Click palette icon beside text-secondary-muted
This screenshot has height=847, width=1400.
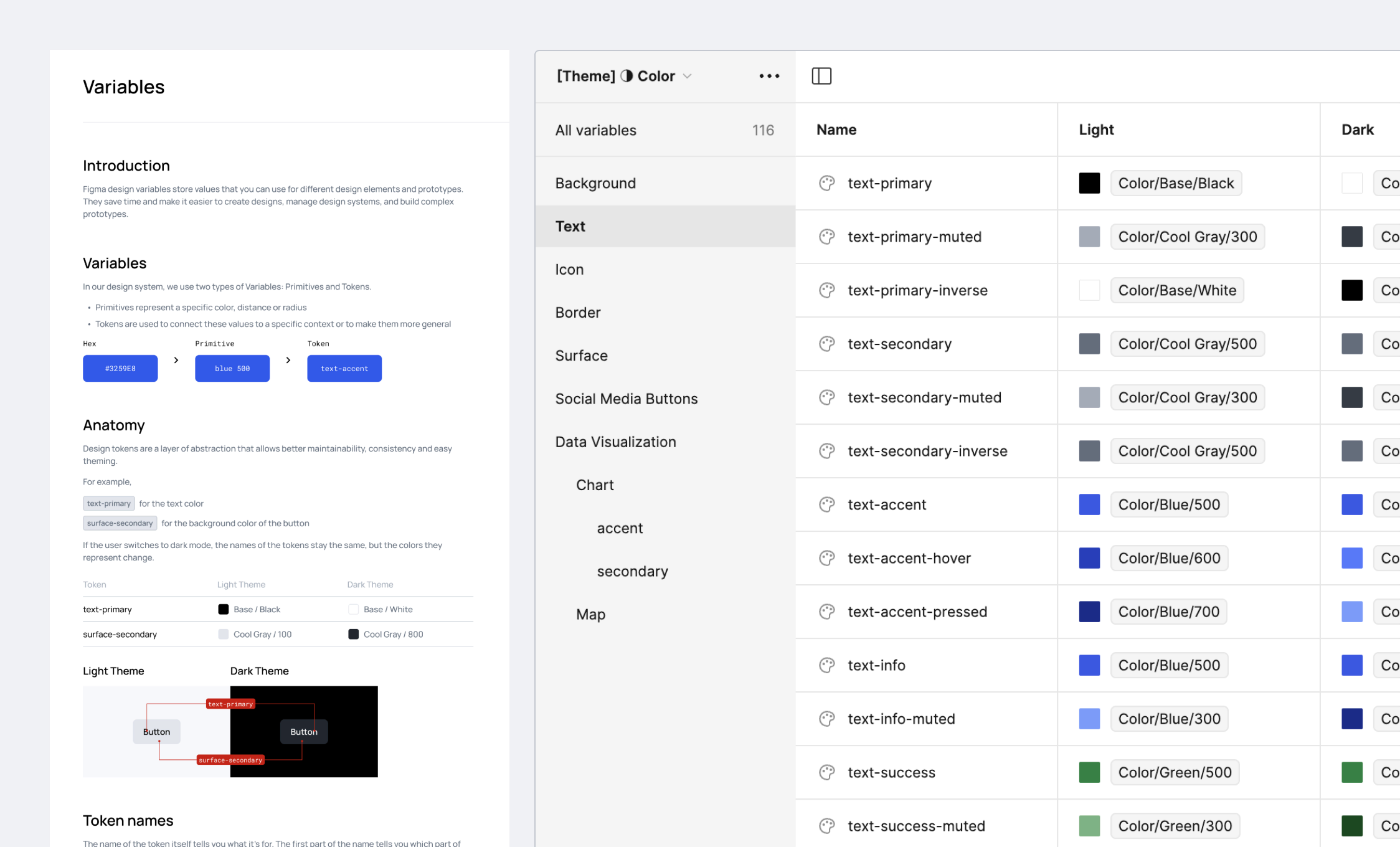click(x=826, y=397)
